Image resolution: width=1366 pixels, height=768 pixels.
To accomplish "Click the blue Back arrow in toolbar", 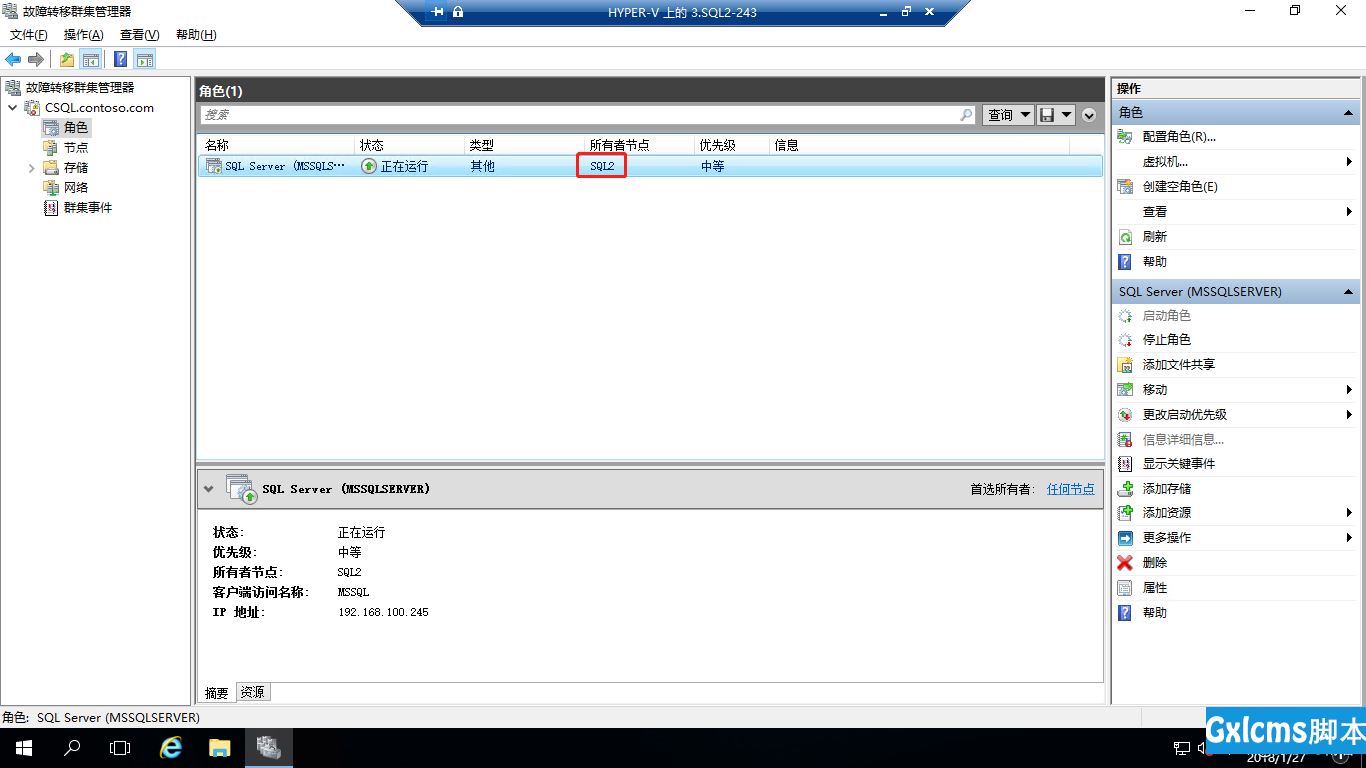I will coord(13,59).
